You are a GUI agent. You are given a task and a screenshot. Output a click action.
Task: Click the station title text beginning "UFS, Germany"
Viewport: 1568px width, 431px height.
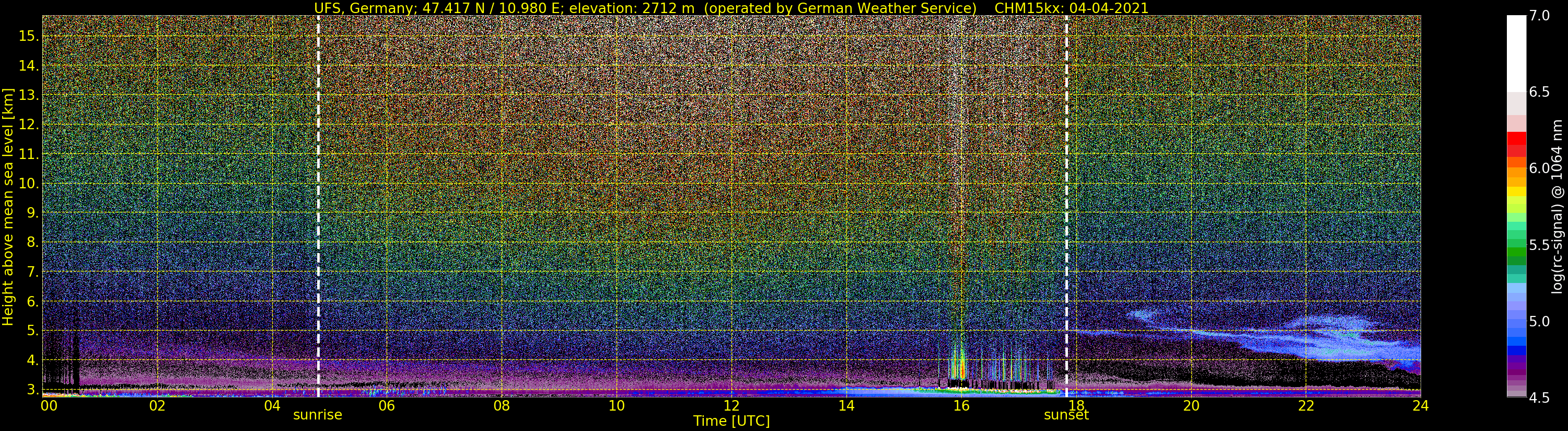pos(645,8)
